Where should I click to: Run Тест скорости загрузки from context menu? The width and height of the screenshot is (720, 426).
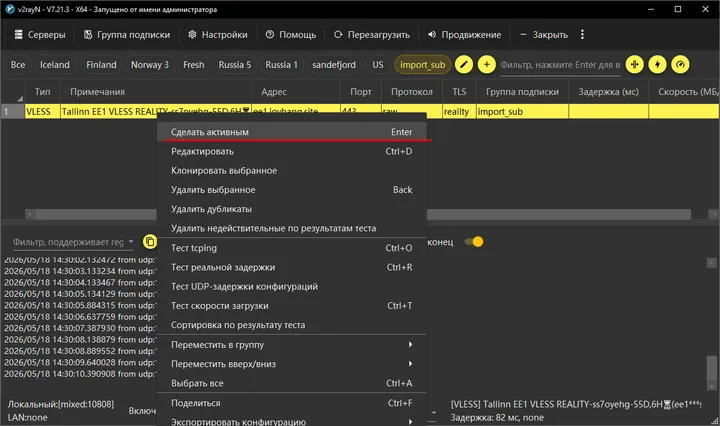click(292, 306)
